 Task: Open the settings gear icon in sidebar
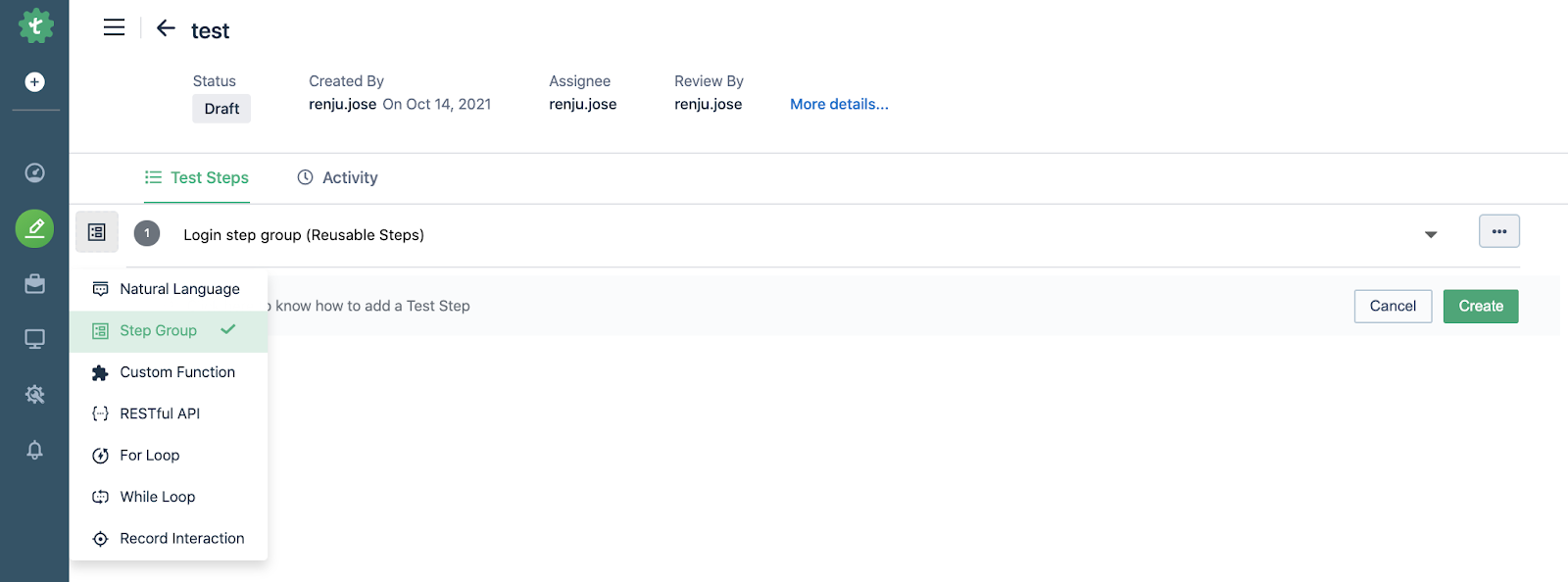34,395
